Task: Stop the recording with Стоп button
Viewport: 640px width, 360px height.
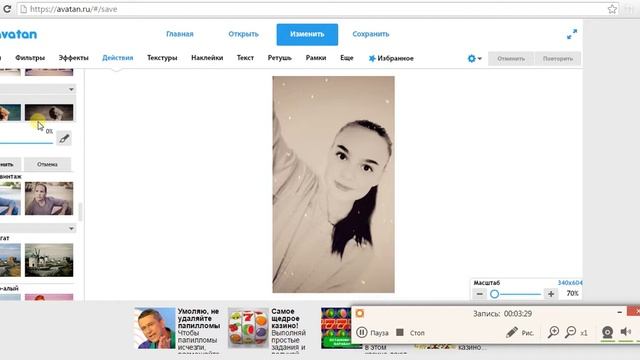Action: tap(410, 333)
